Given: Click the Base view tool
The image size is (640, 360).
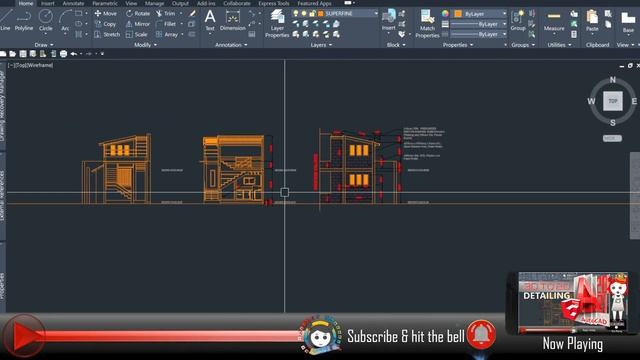Looking at the screenshot, I should point(628,20).
